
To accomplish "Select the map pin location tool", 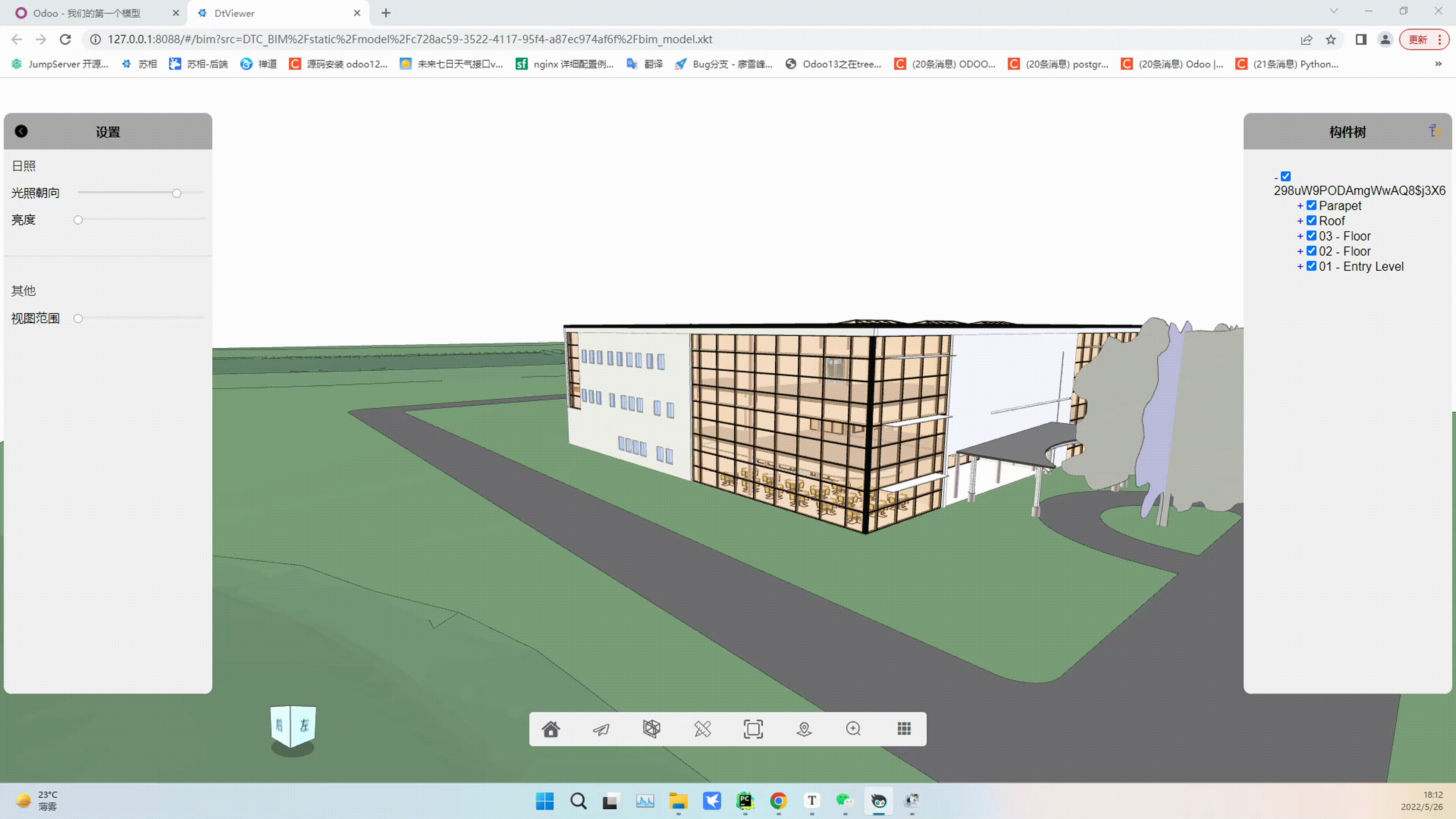I will click(804, 729).
